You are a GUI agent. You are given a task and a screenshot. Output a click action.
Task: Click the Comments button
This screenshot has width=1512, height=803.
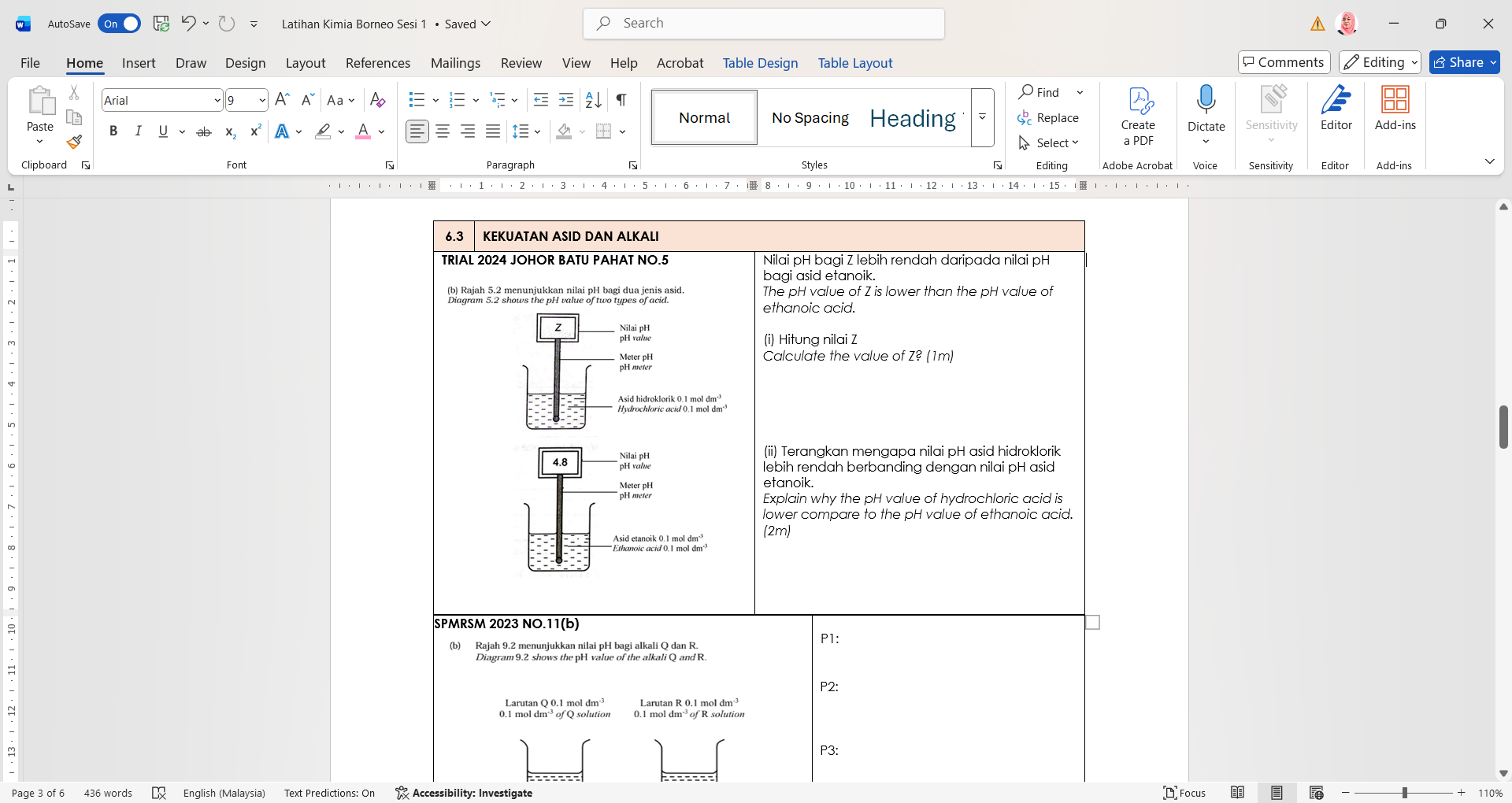pos(1284,62)
